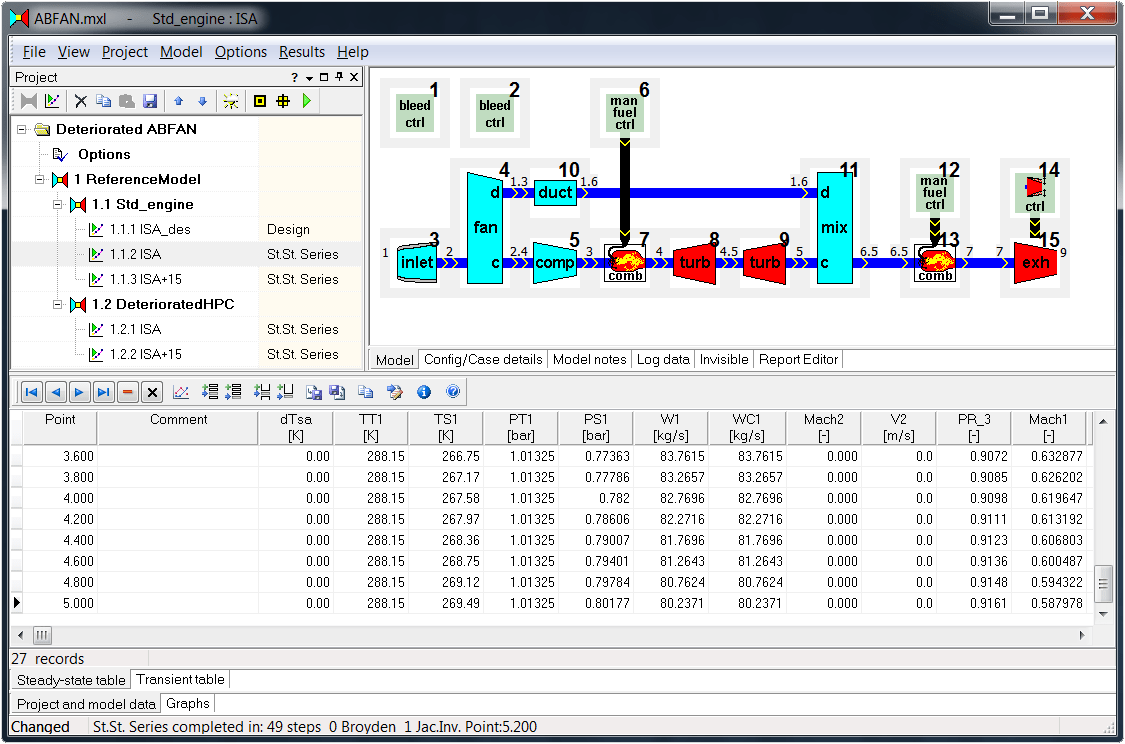This screenshot has width=1125, height=744.
Task: Toggle the pin on the Project panel
Action: point(339,77)
